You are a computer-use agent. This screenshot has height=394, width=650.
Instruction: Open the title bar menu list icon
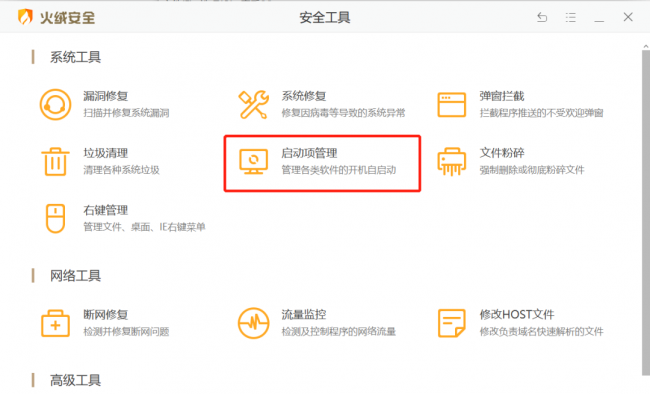(x=571, y=17)
